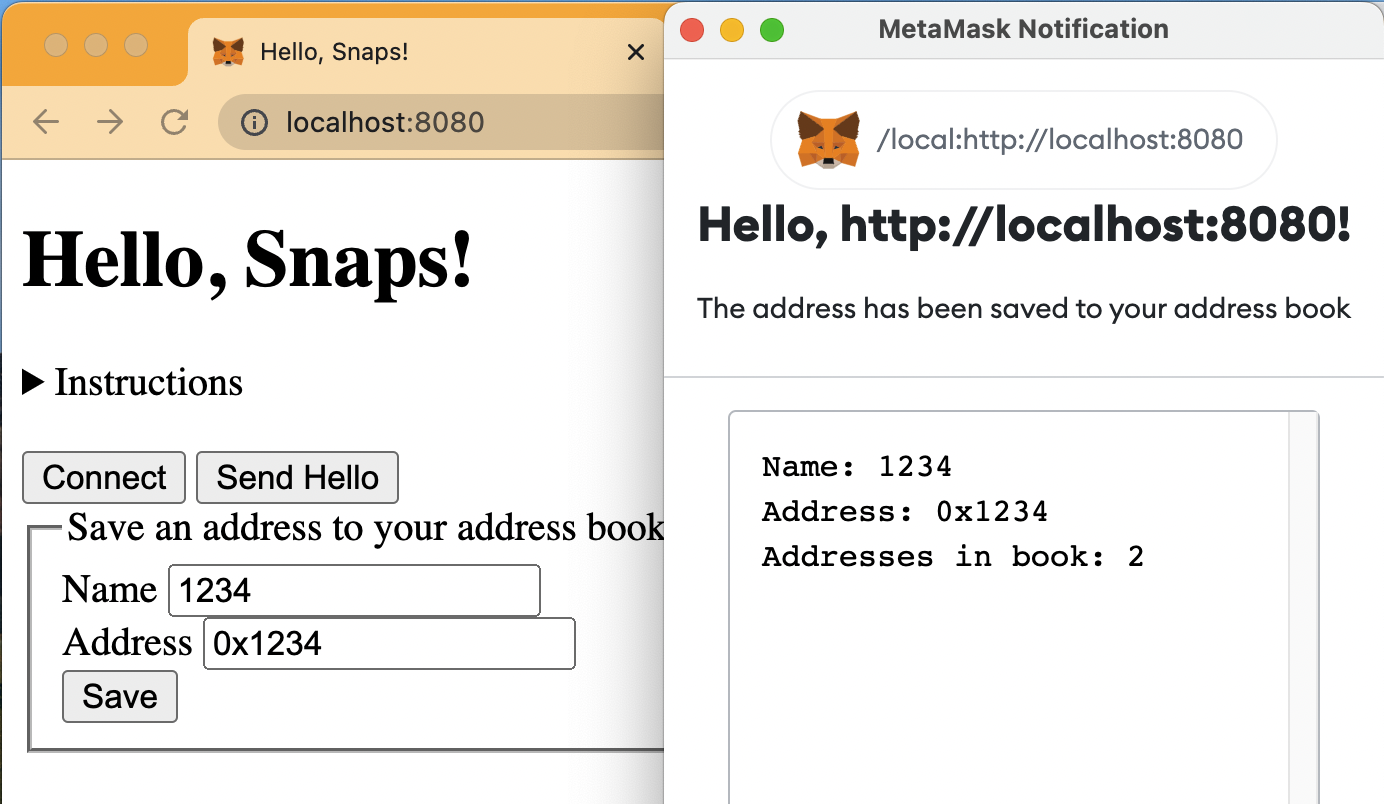This screenshot has height=804, width=1384.
Task: Expand the Instructions disclosure triangle
Action: tap(33, 382)
